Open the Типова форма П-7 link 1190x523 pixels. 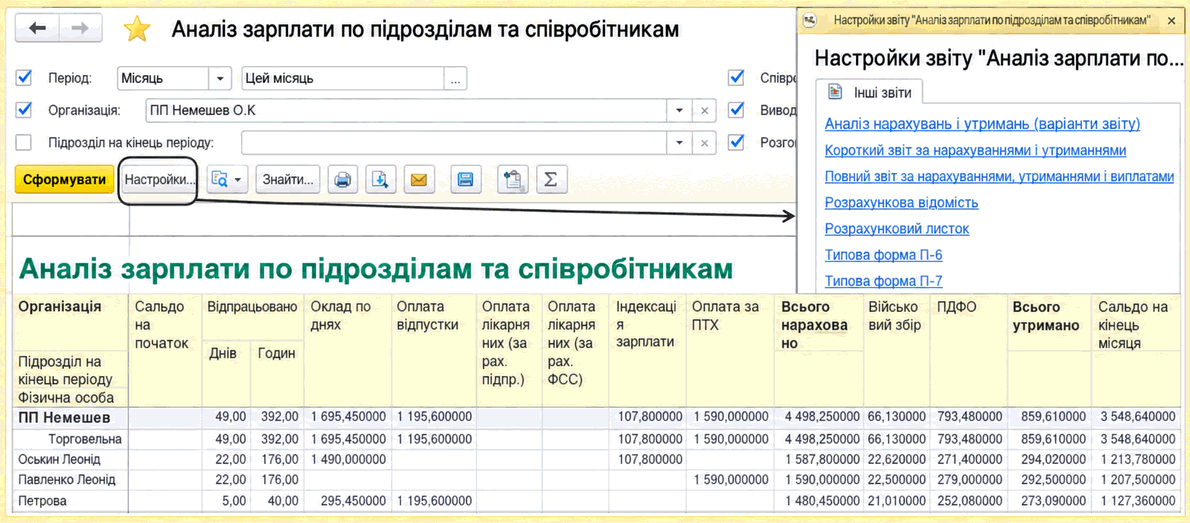883,281
